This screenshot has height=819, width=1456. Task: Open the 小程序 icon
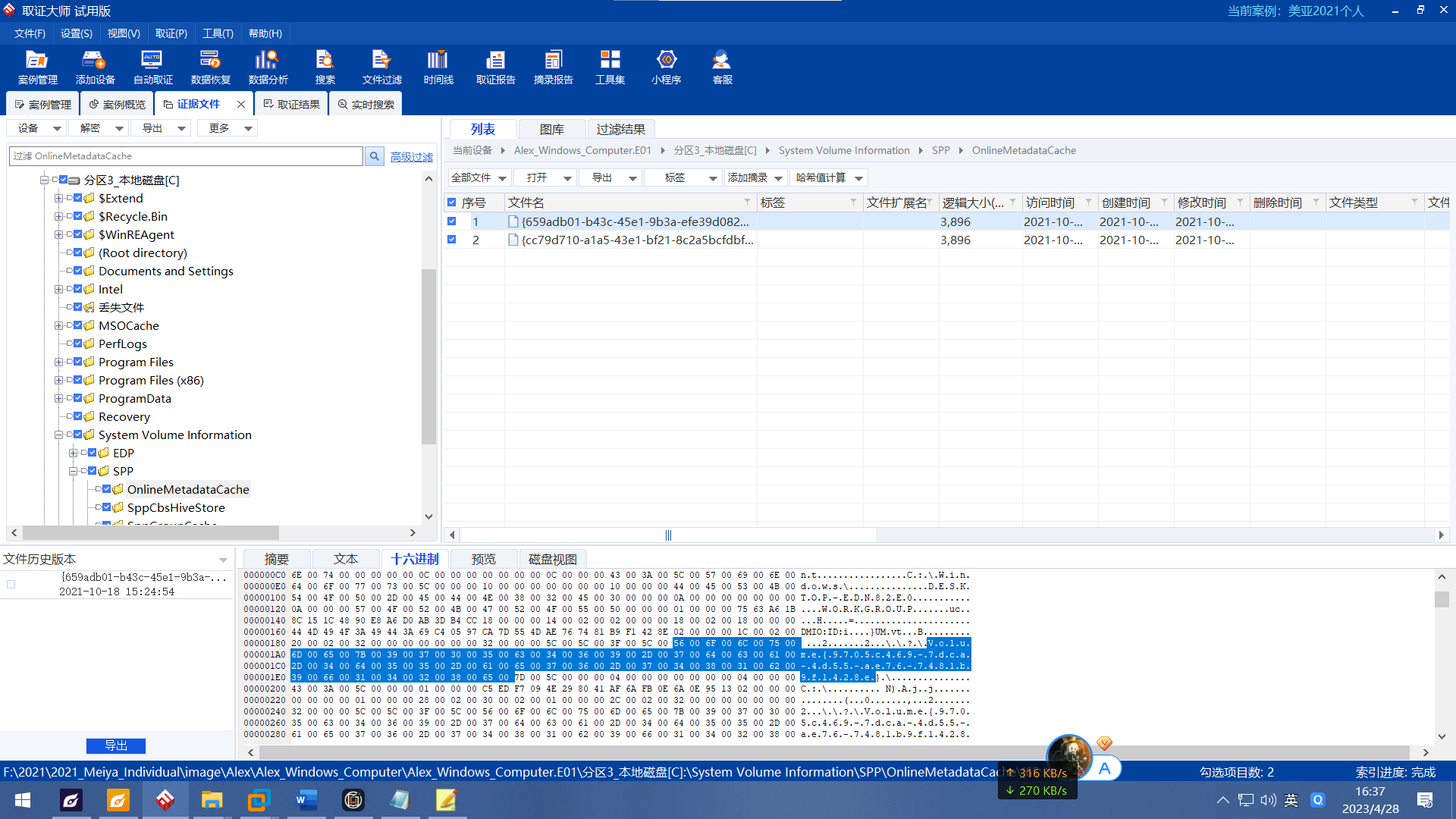666,67
